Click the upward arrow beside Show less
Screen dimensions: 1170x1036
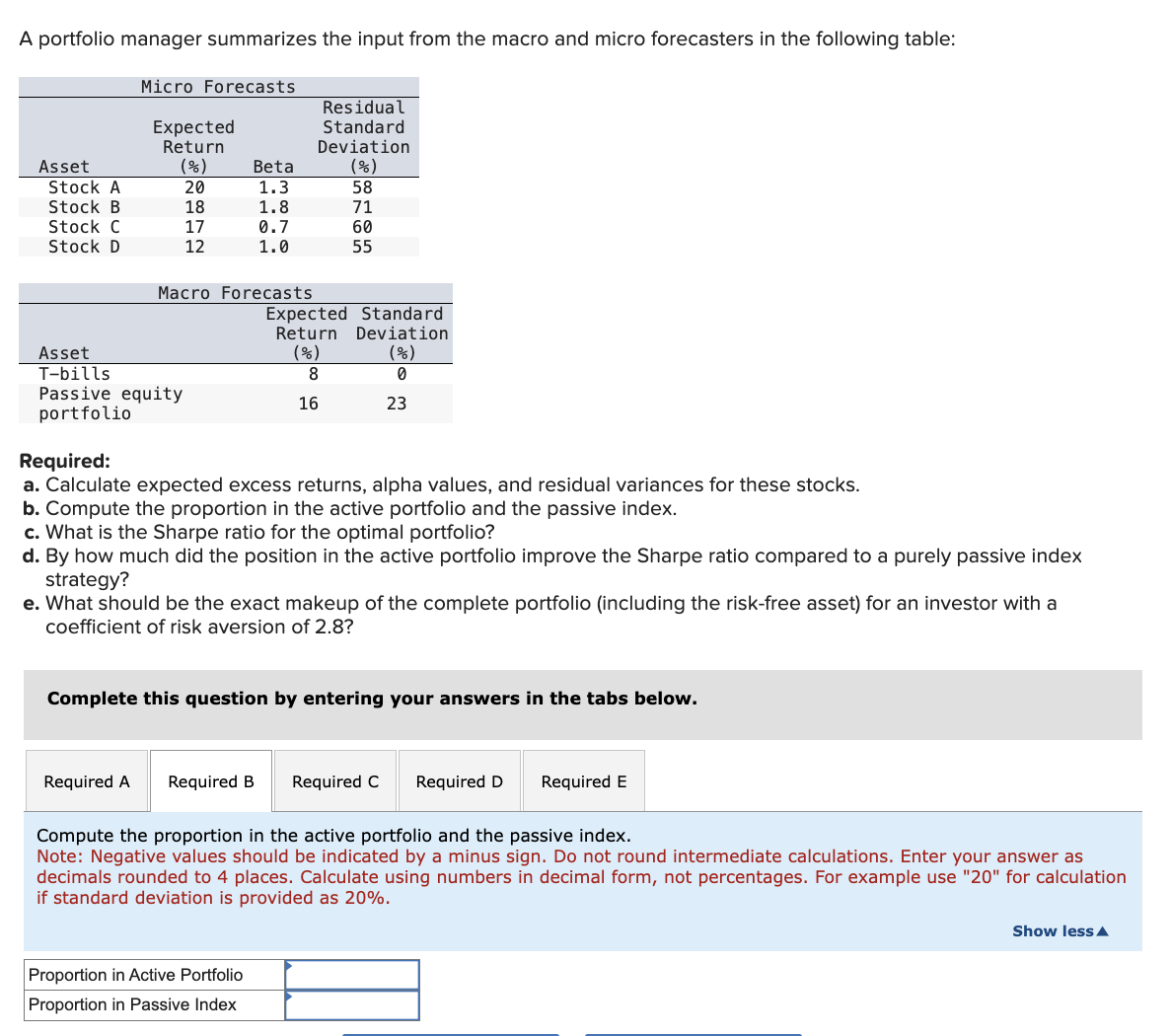[1103, 930]
